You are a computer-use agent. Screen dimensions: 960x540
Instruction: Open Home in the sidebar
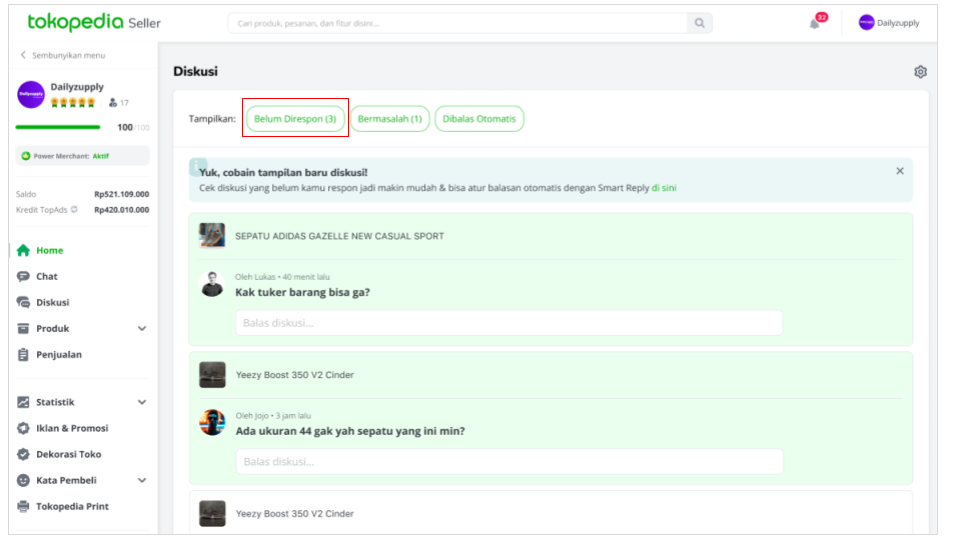(x=50, y=250)
